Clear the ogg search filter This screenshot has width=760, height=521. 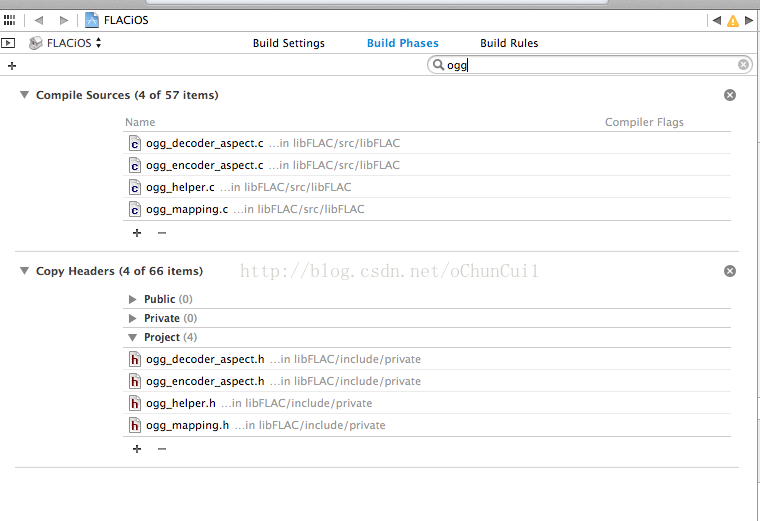tap(744, 65)
